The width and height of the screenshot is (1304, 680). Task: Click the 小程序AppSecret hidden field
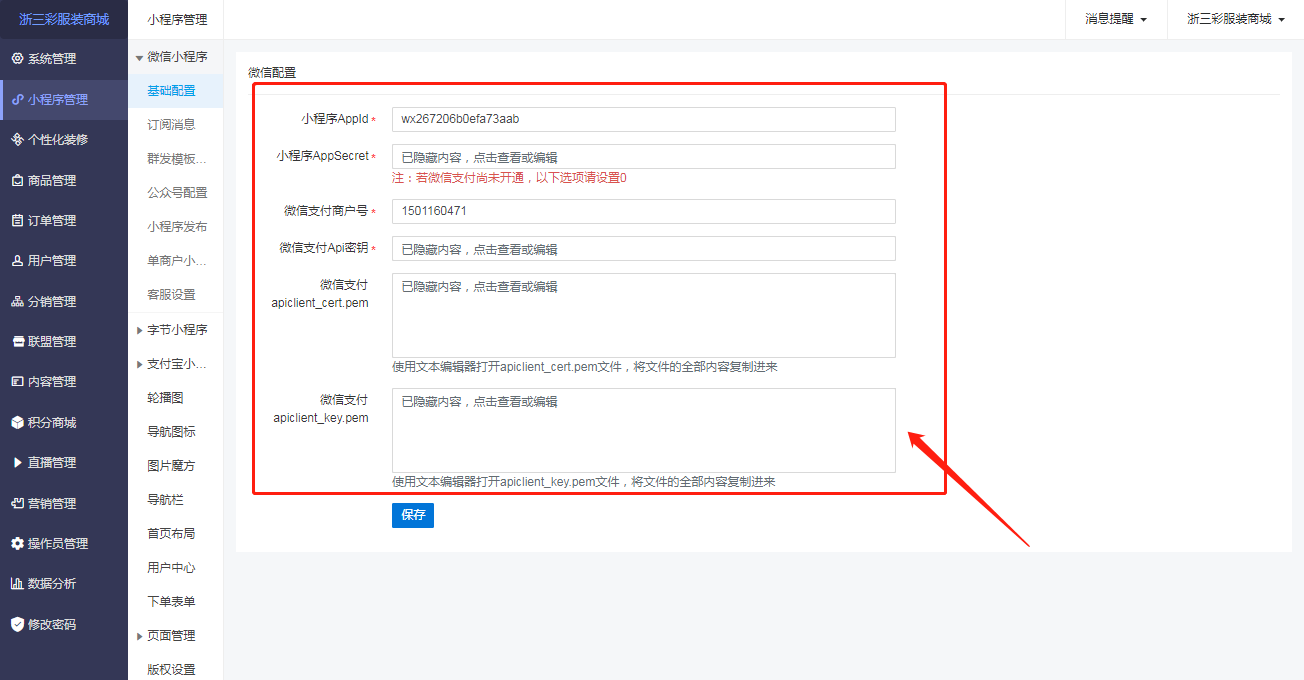[644, 157]
